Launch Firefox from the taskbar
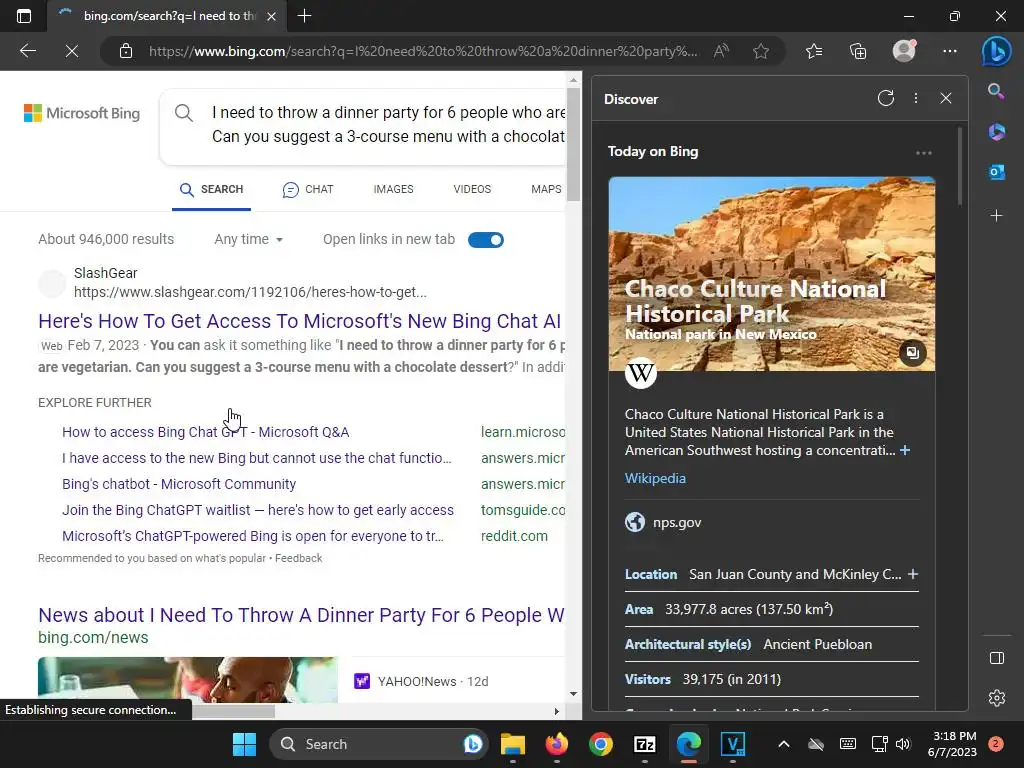 (x=556, y=744)
